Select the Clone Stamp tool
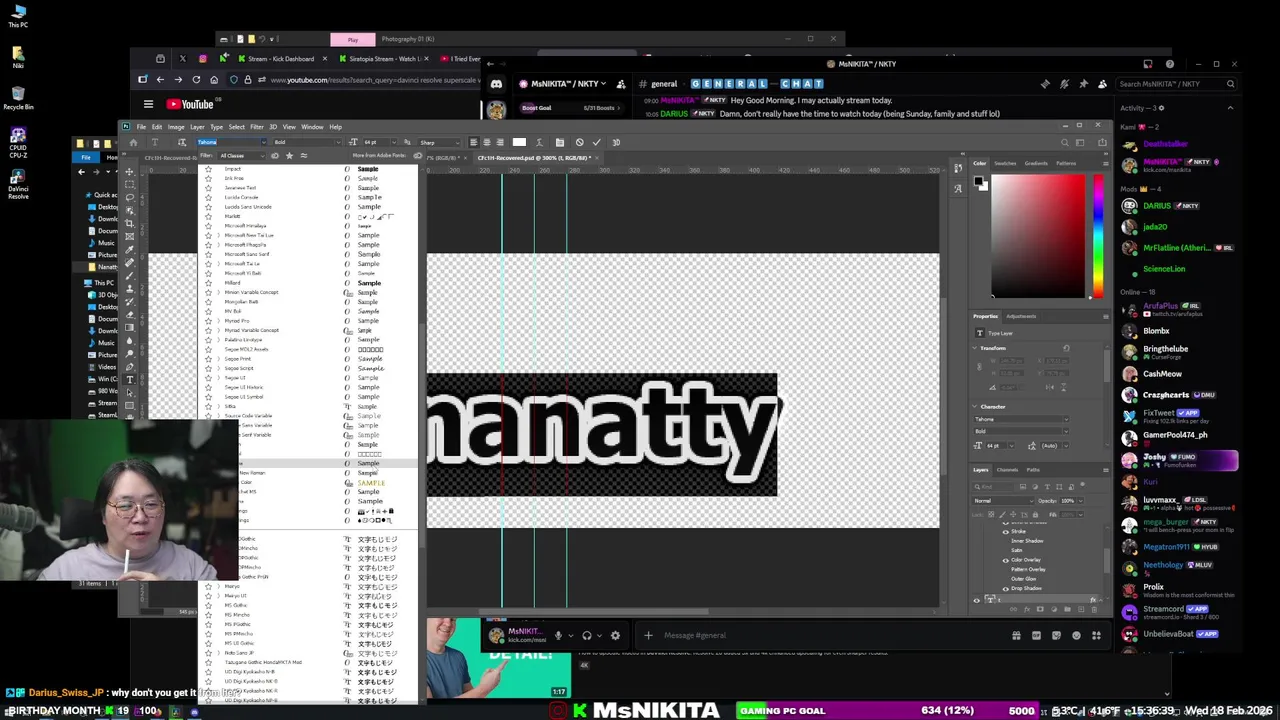The width and height of the screenshot is (1280, 720). [x=129, y=288]
